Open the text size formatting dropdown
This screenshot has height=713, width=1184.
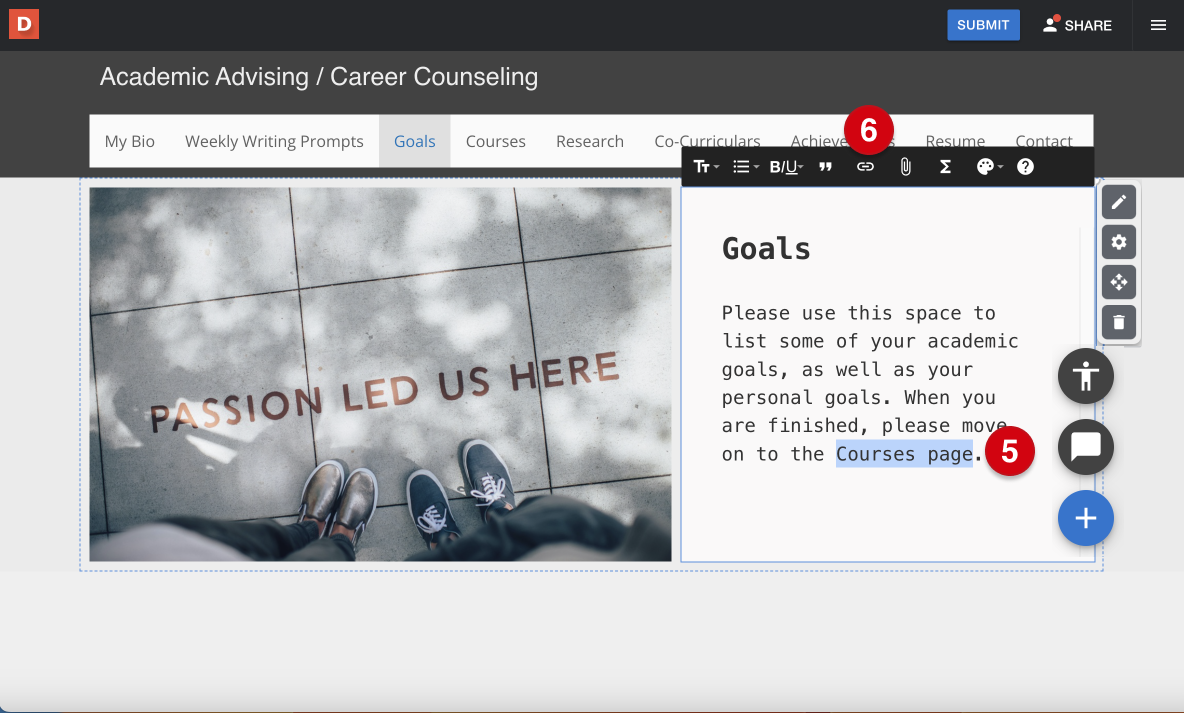pyautogui.click(x=706, y=167)
